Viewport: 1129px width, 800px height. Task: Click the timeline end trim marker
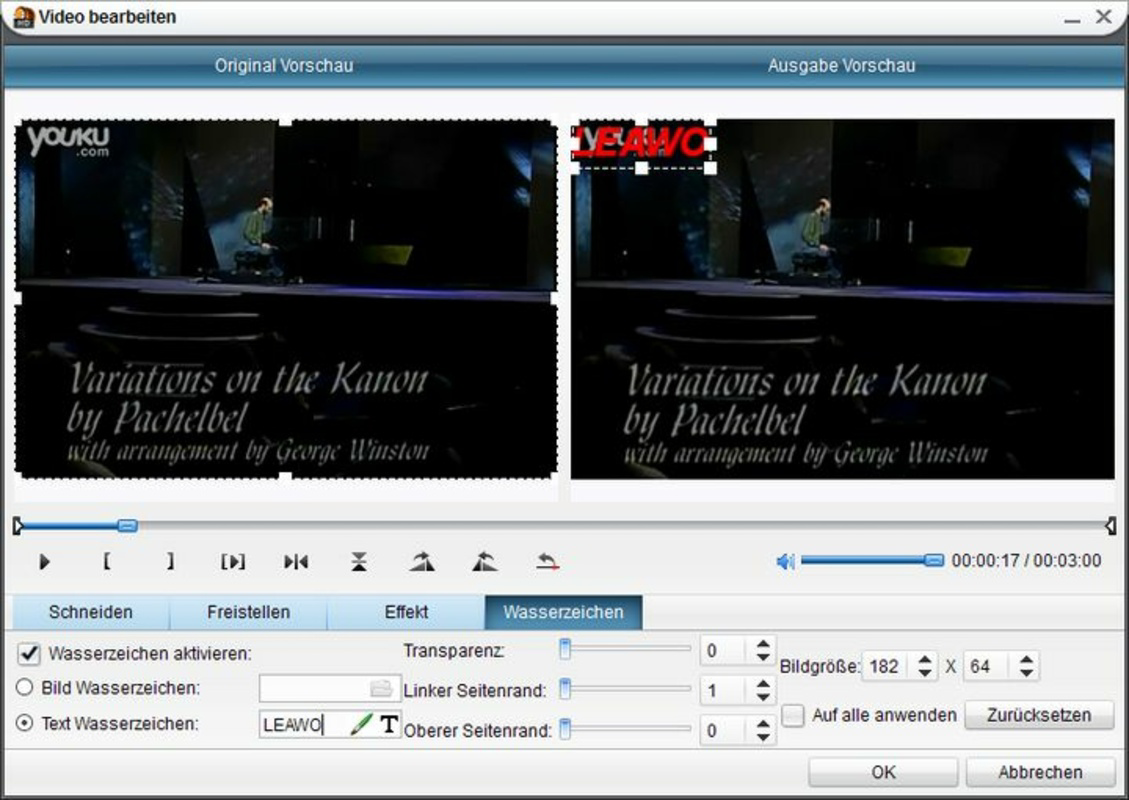coord(1110,526)
